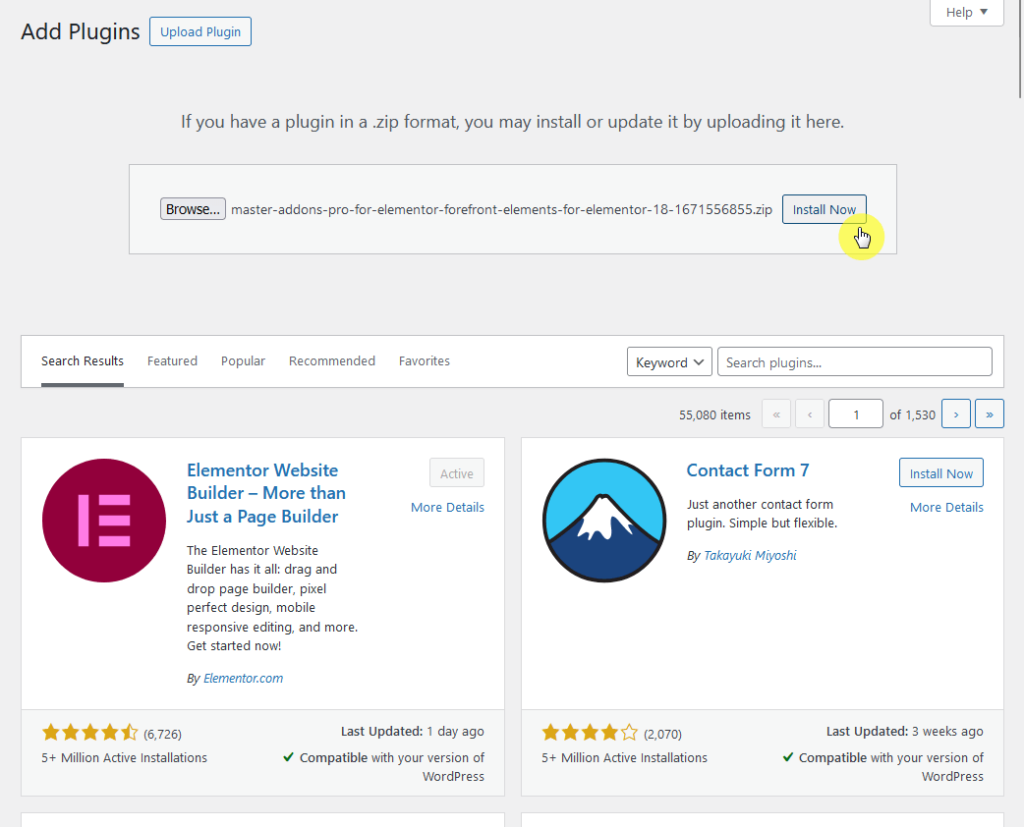Click the Active button for Elementor

point(456,473)
